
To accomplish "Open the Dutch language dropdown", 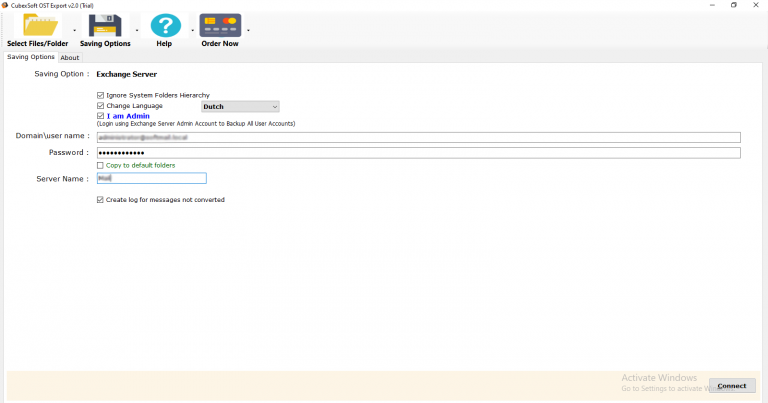I will pos(240,106).
